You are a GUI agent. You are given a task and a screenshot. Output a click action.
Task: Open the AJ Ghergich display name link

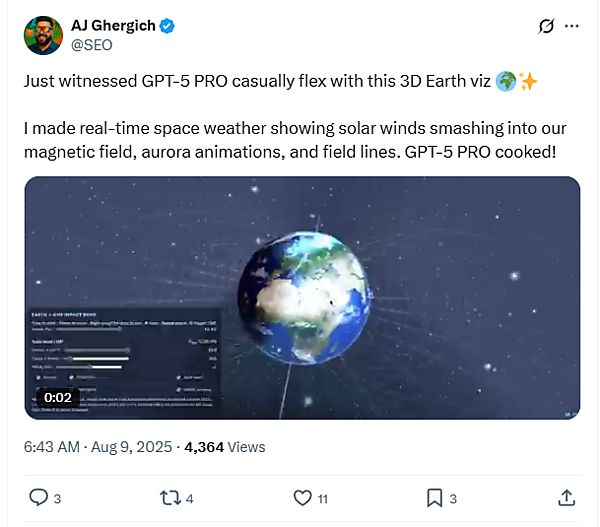point(112,25)
